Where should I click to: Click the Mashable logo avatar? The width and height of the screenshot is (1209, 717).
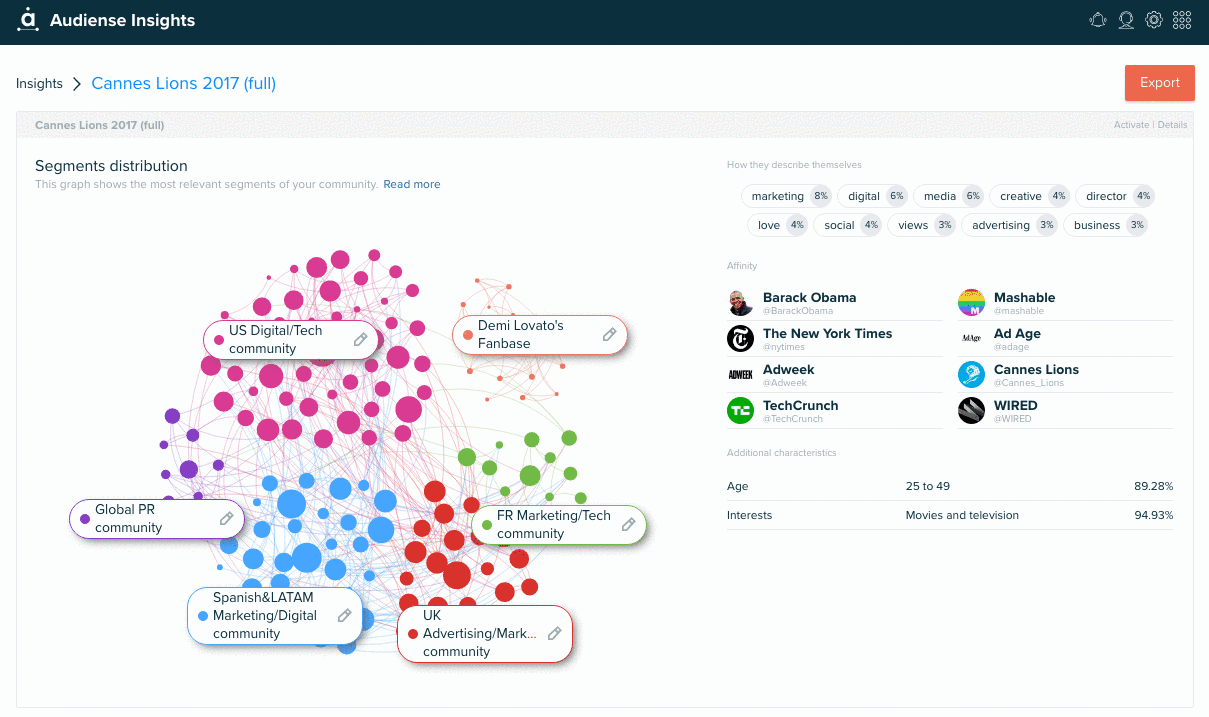[x=971, y=303]
